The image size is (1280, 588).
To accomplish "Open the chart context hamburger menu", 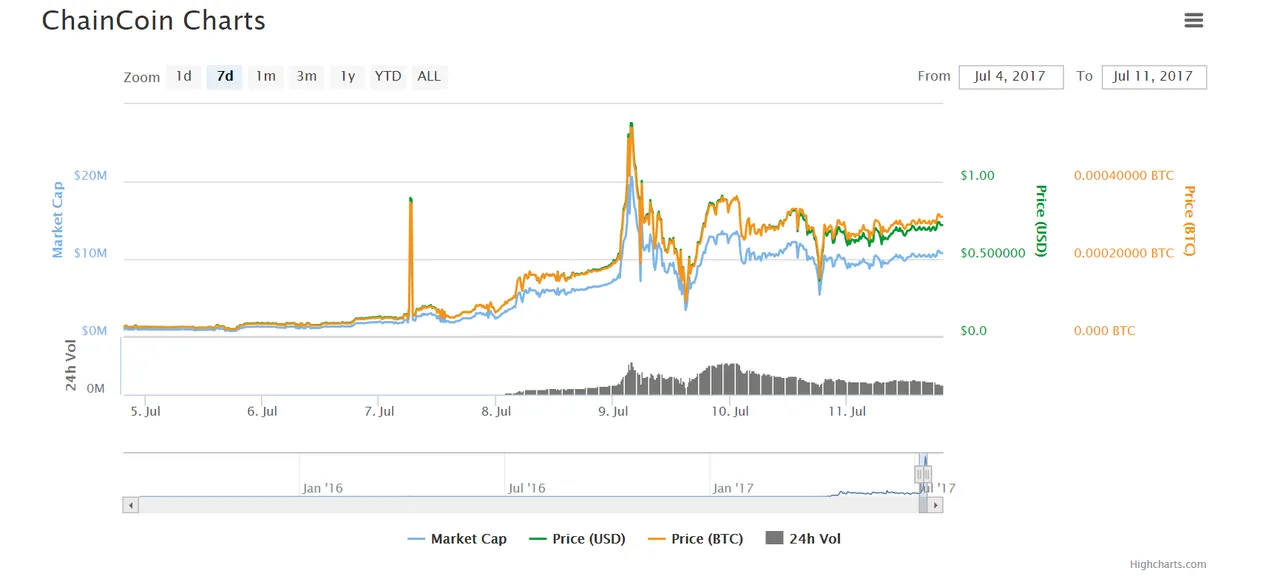I will tap(1193, 20).
